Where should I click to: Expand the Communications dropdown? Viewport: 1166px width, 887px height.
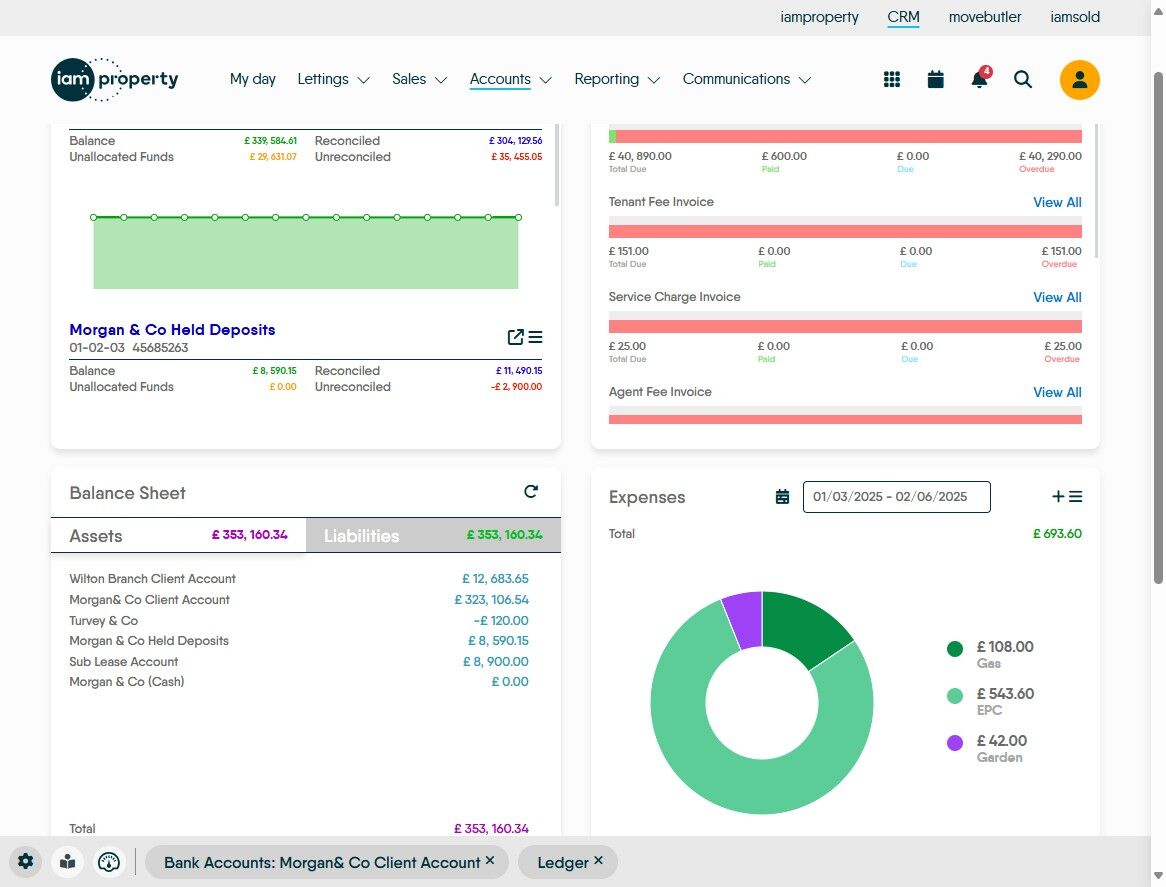(x=746, y=79)
